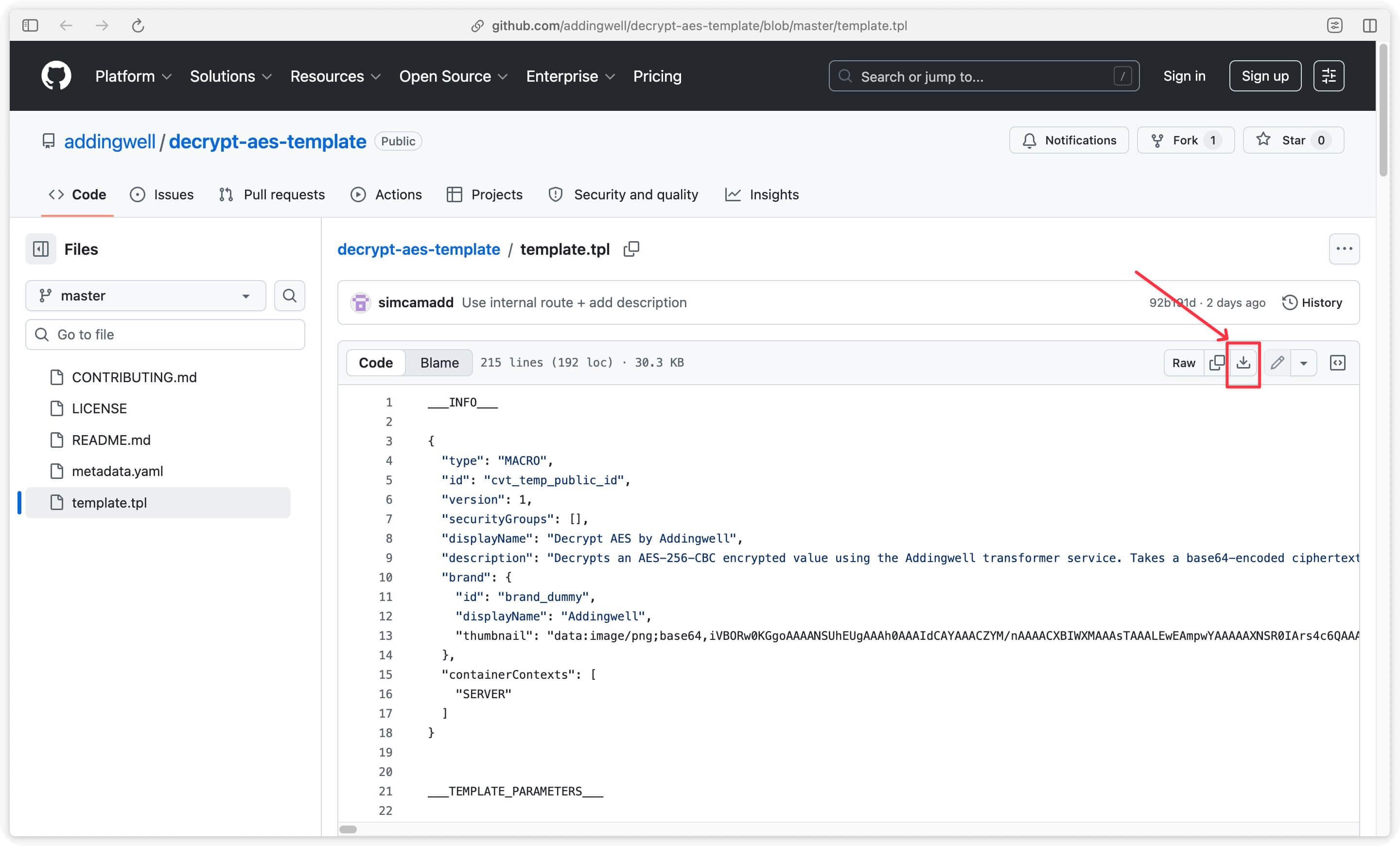This screenshot has width=1400, height=846.
Task: Open the browser split view icon
Action: (x=1369, y=26)
